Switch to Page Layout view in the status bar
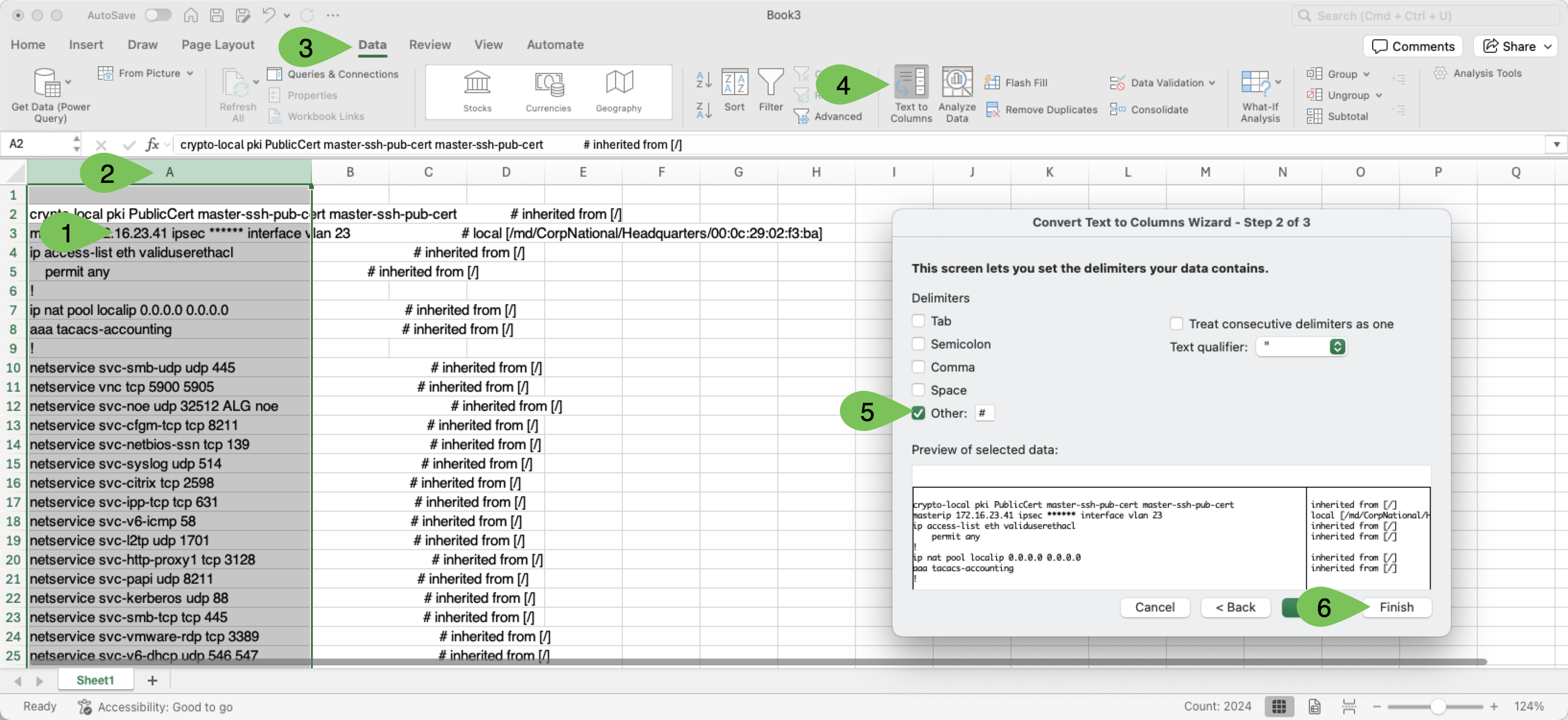 click(x=1314, y=706)
